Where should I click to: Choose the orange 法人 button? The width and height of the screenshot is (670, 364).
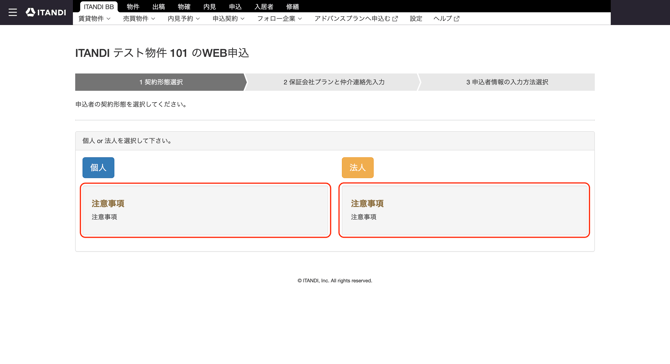358,167
